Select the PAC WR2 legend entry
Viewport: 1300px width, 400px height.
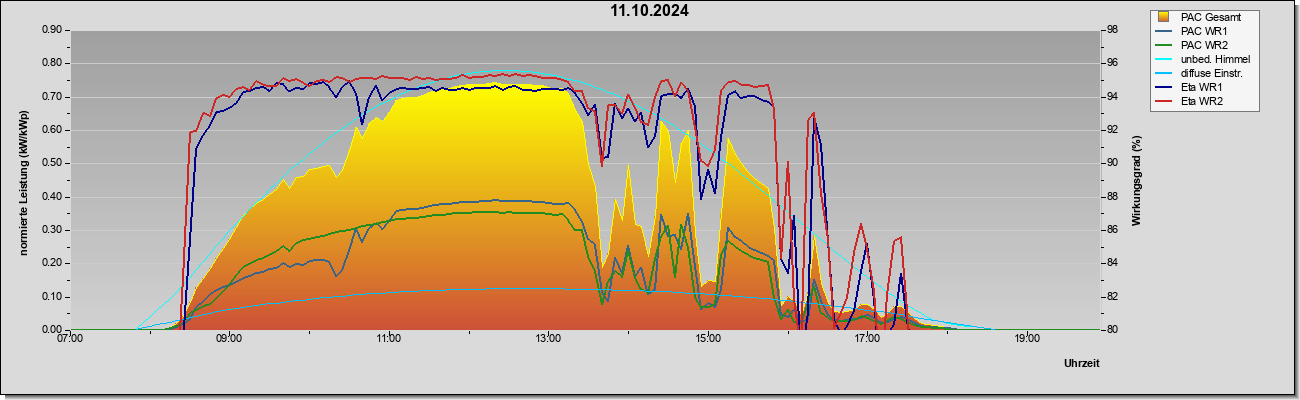pyautogui.click(x=1203, y=45)
